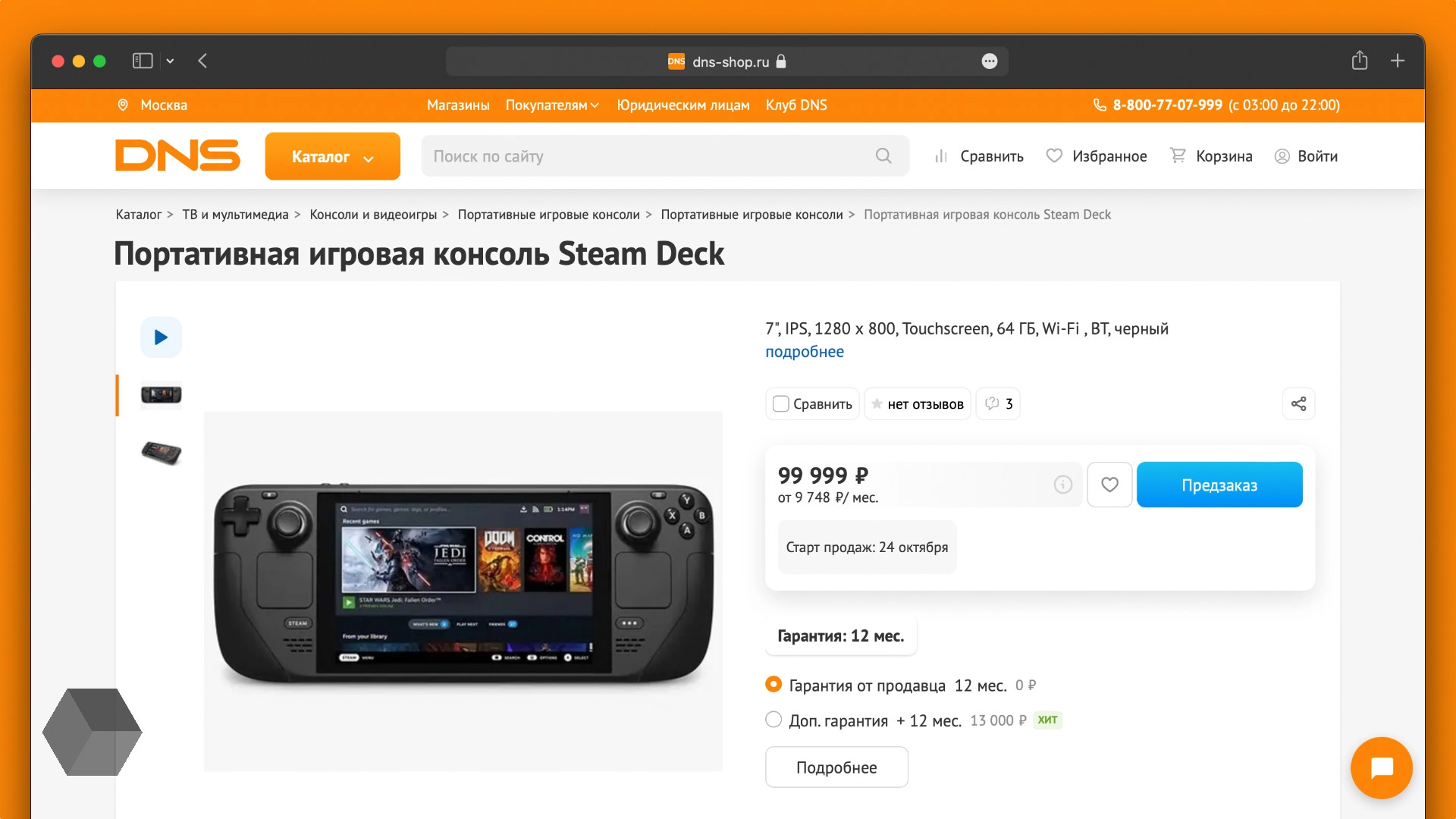The height and width of the screenshot is (819, 1456).
Task: Add to wishlist with heart icon near price
Action: (1109, 485)
